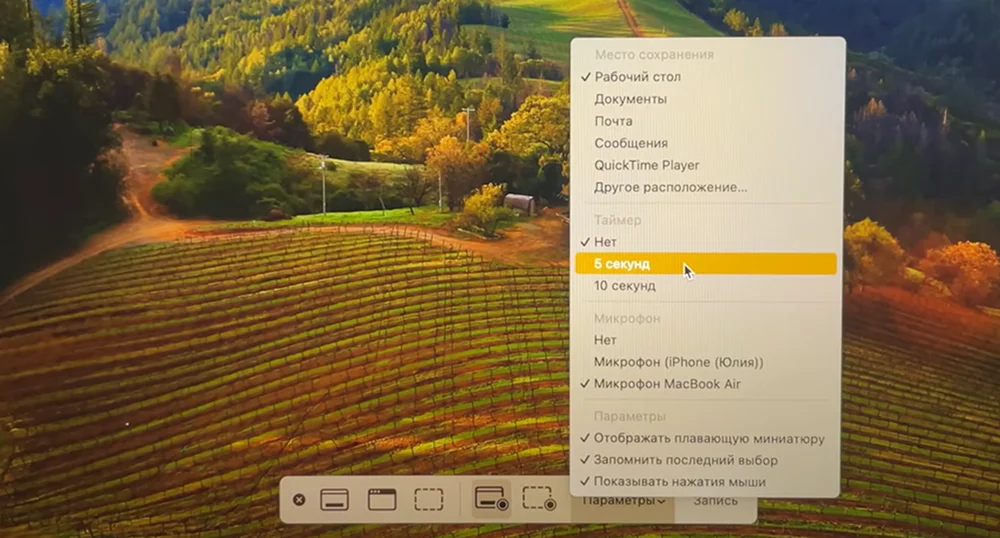Viewport: 1000px width, 538px height.
Task: Set the timer to 5 секунд
Action: [706, 264]
